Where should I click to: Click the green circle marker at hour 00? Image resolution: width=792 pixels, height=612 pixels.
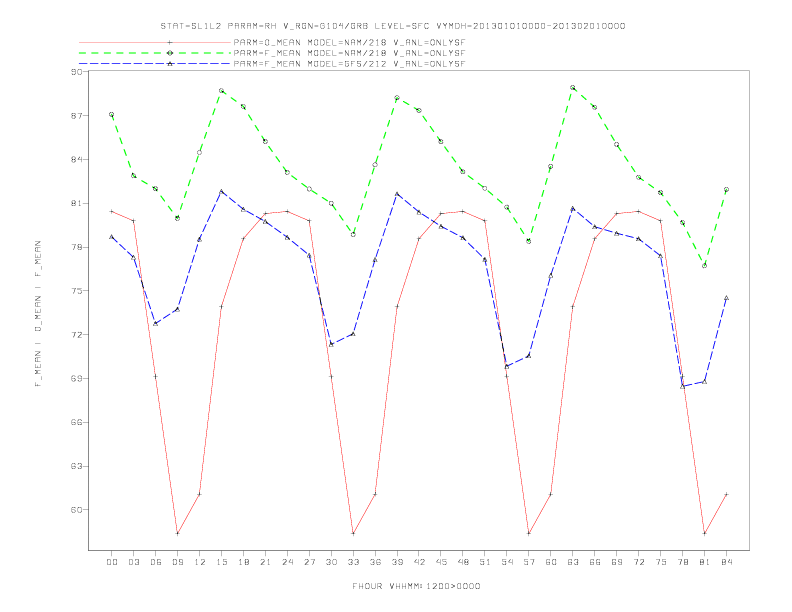click(112, 115)
